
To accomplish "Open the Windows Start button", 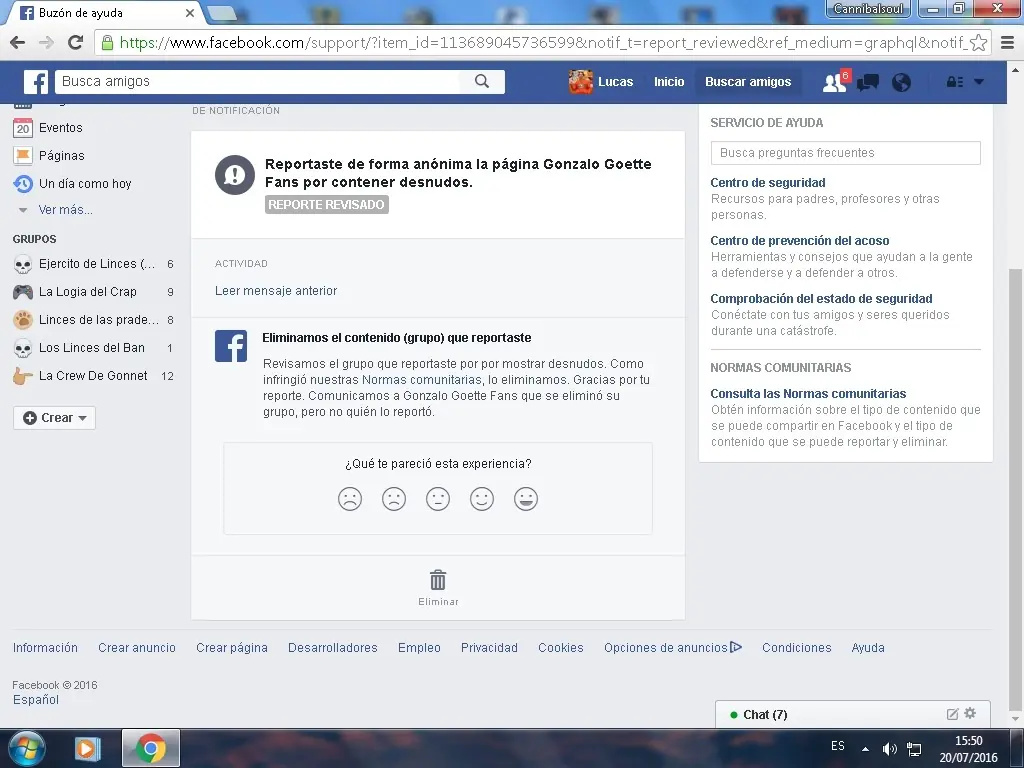I will coord(27,748).
